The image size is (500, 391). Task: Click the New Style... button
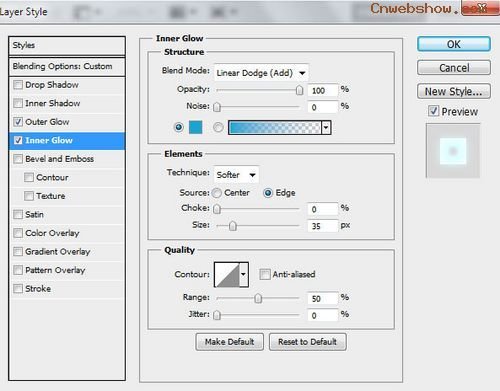click(454, 91)
